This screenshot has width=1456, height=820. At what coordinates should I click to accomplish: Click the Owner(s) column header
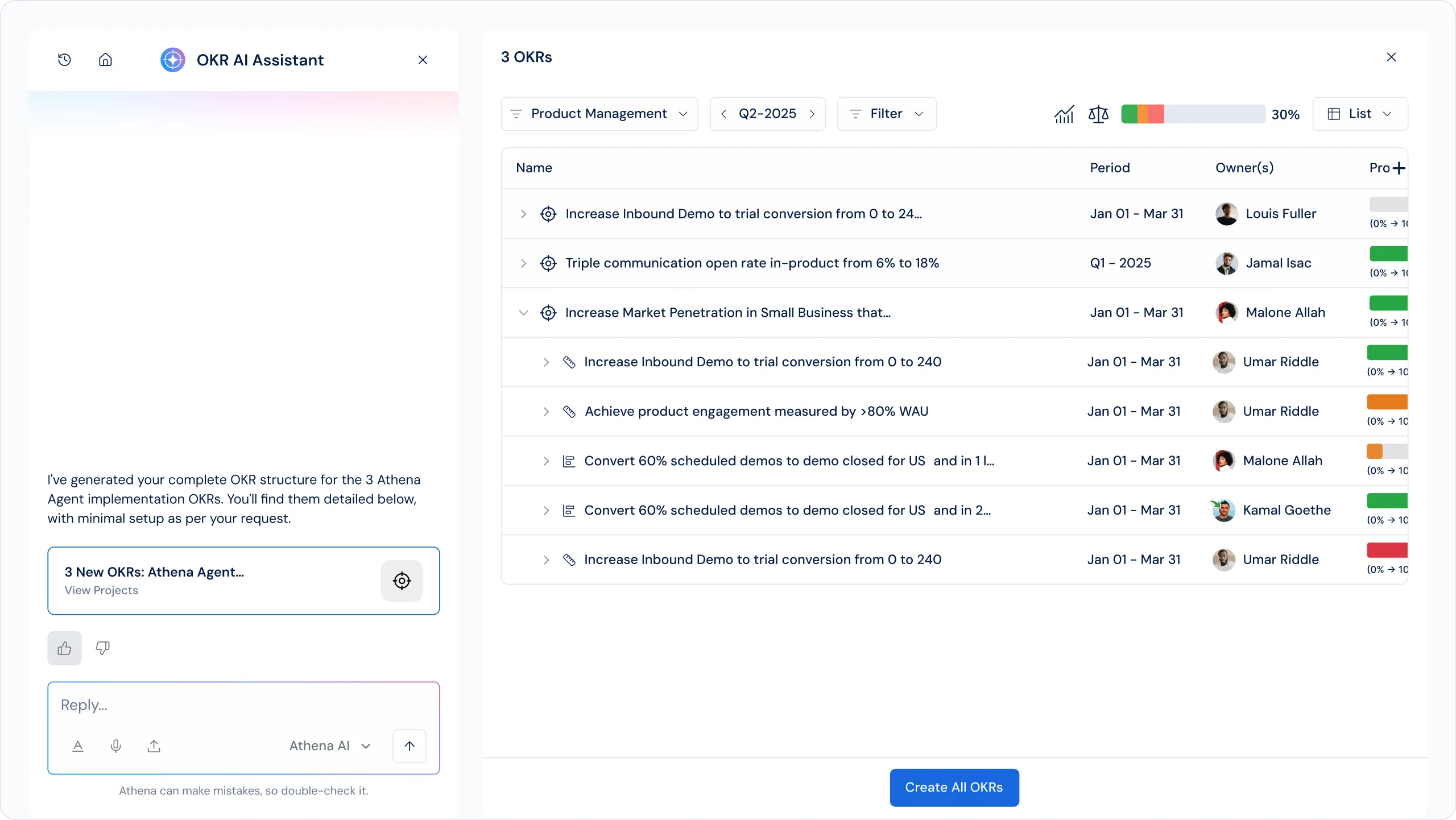point(1244,168)
